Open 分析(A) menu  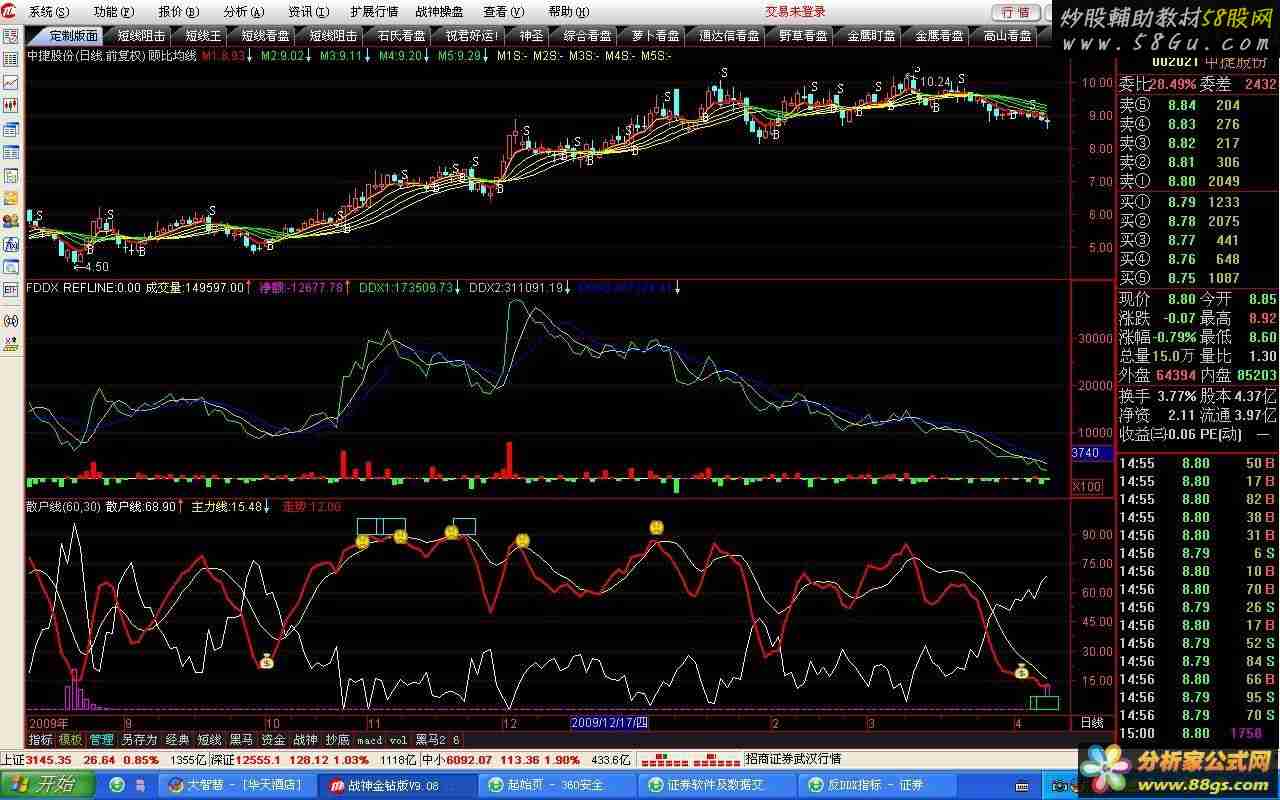[x=244, y=12]
